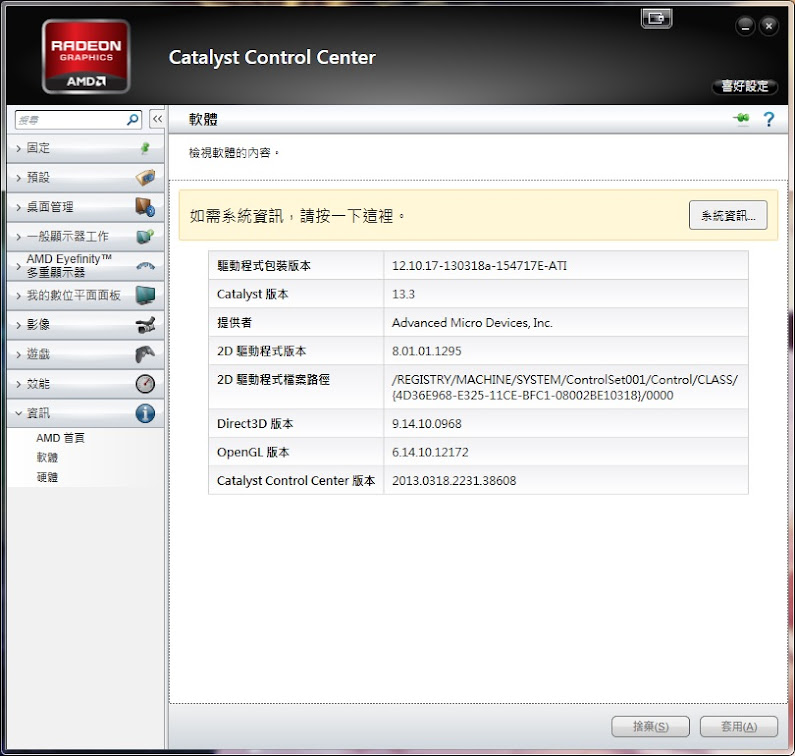Image resolution: width=795 pixels, height=756 pixels.
Task: Select the 2D driver registry path value
Action: tap(564, 387)
